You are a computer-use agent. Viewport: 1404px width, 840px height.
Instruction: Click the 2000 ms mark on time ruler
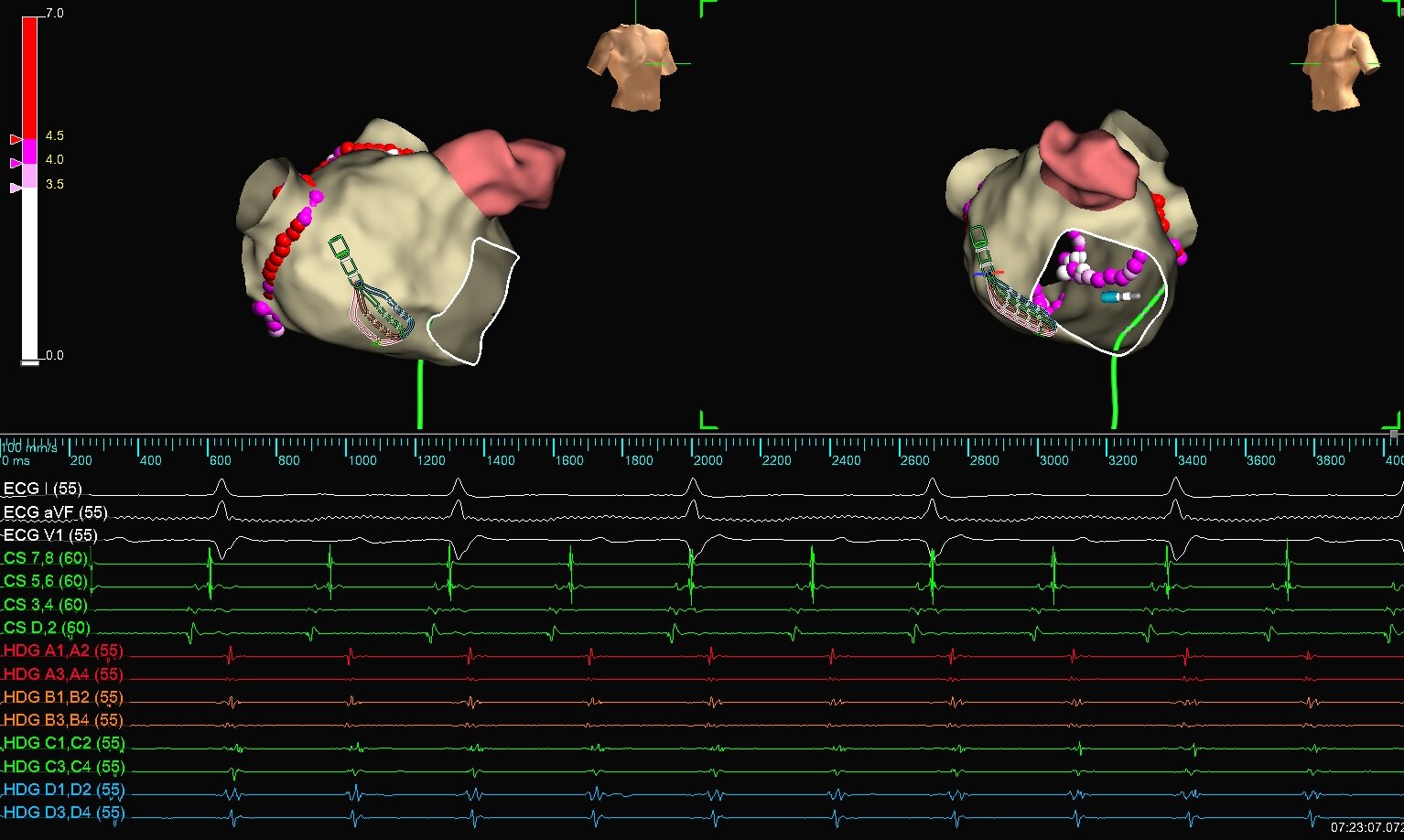pos(706,460)
